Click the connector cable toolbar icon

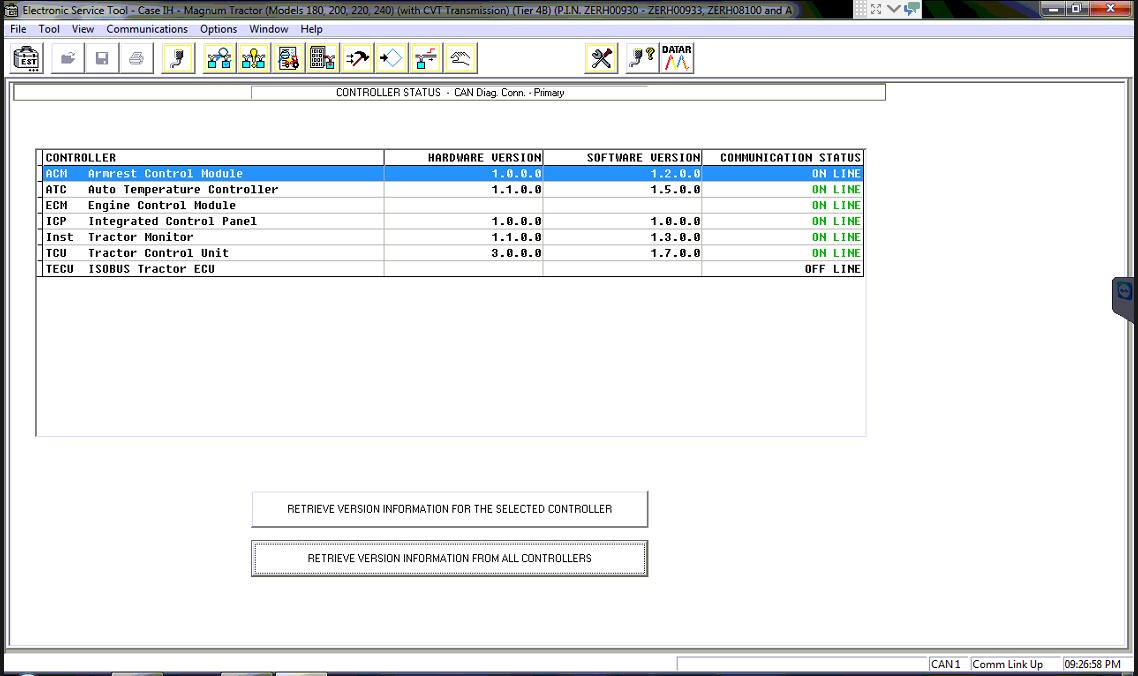click(177, 59)
